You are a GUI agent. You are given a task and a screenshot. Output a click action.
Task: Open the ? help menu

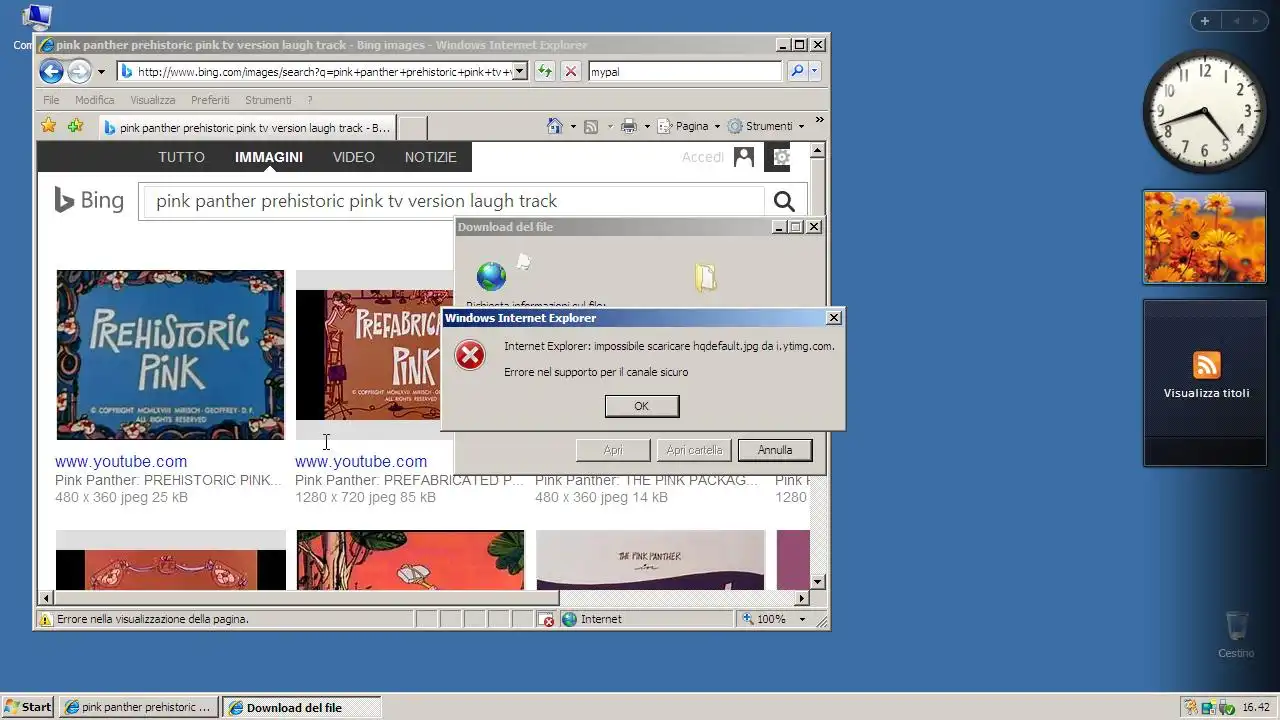tap(310, 100)
